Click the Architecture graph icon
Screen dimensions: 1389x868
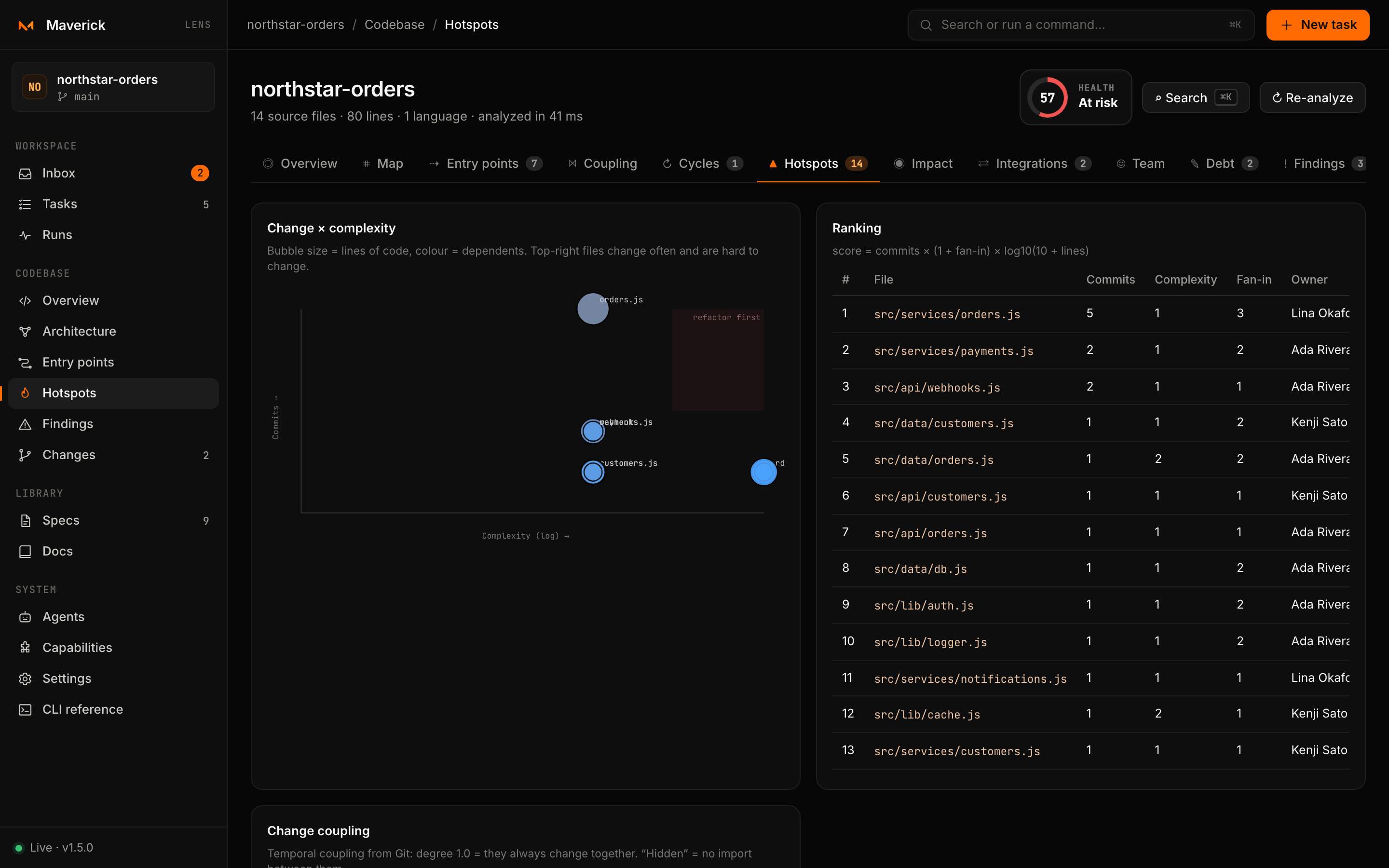click(x=25, y=332)
